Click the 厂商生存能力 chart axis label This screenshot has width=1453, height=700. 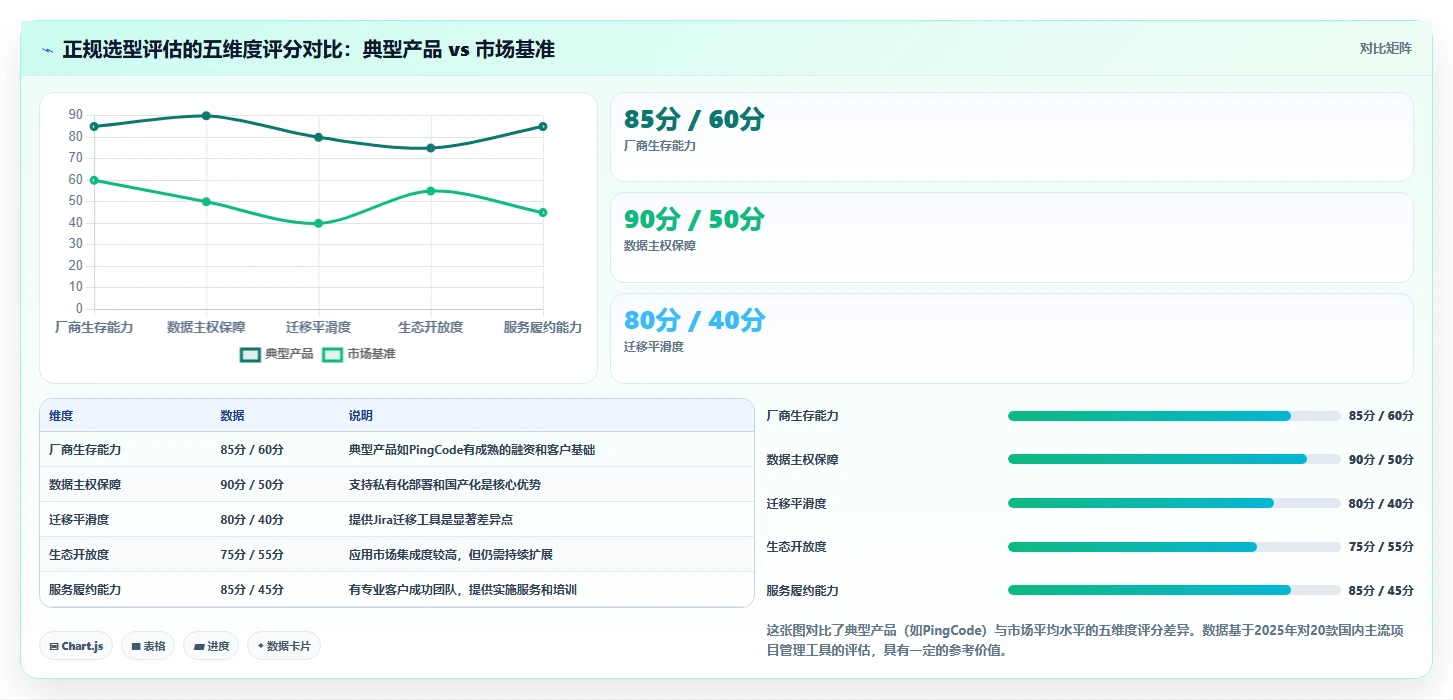(94, 327)
